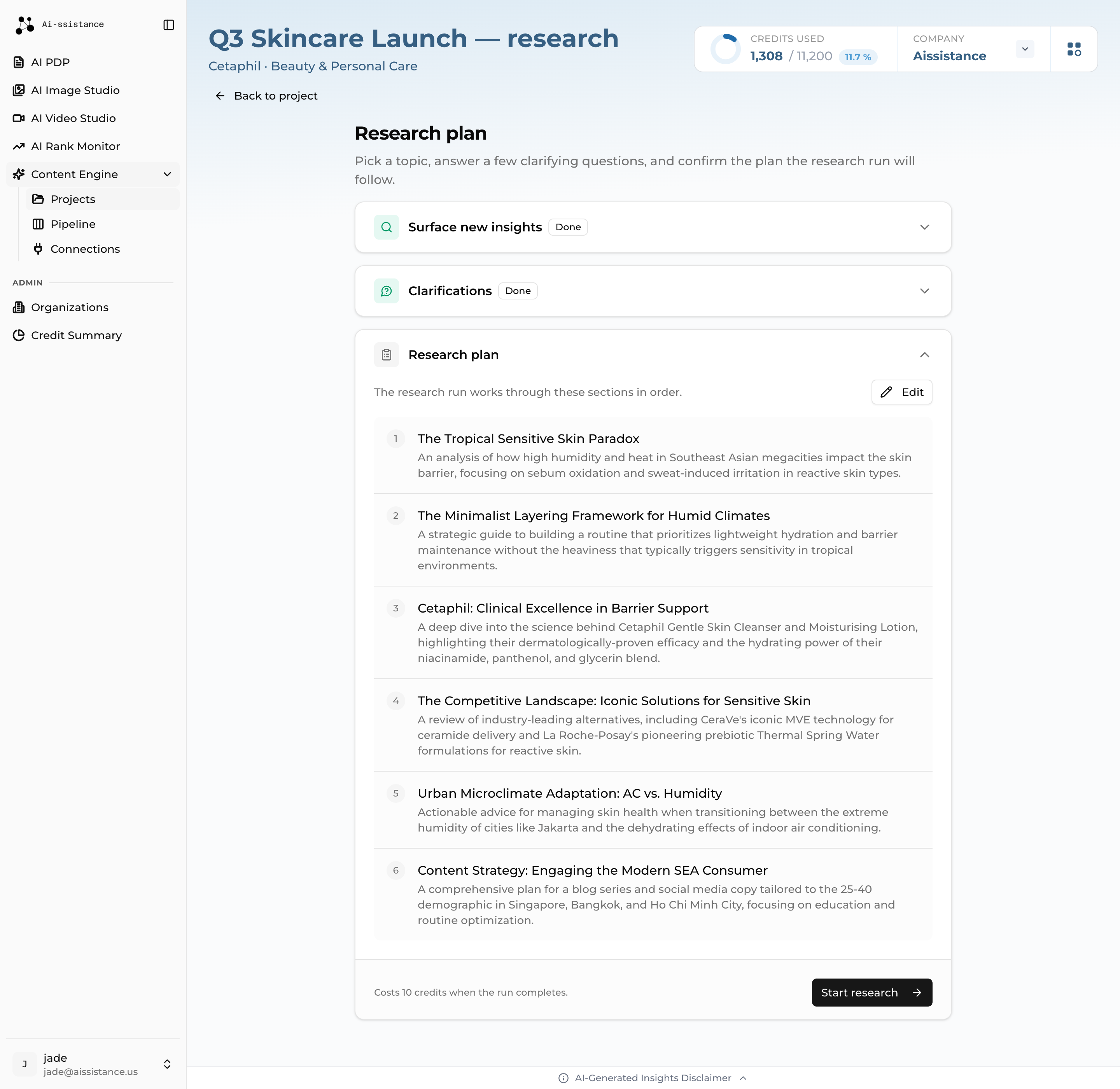Screen dimensions: 1120x1089
Task: Open Credit Summary admin page
Action: coord(93,335)
